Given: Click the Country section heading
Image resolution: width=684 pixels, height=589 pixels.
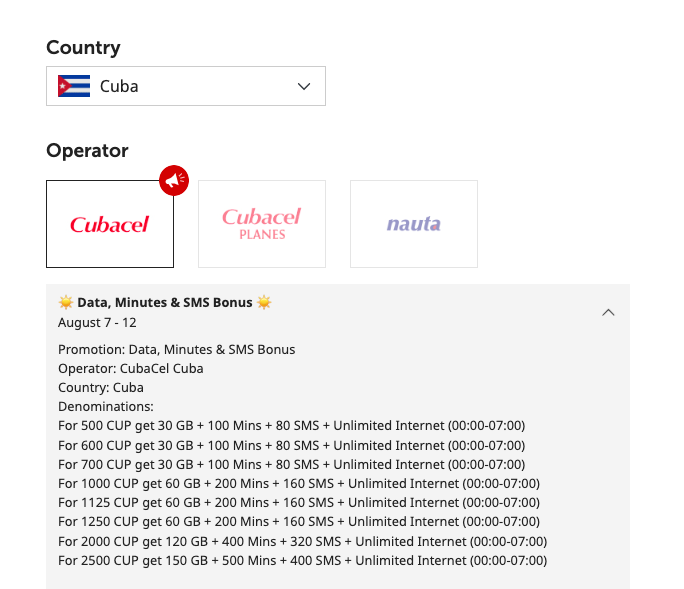Looking at the screenshot, I should (x=83, y=48).
